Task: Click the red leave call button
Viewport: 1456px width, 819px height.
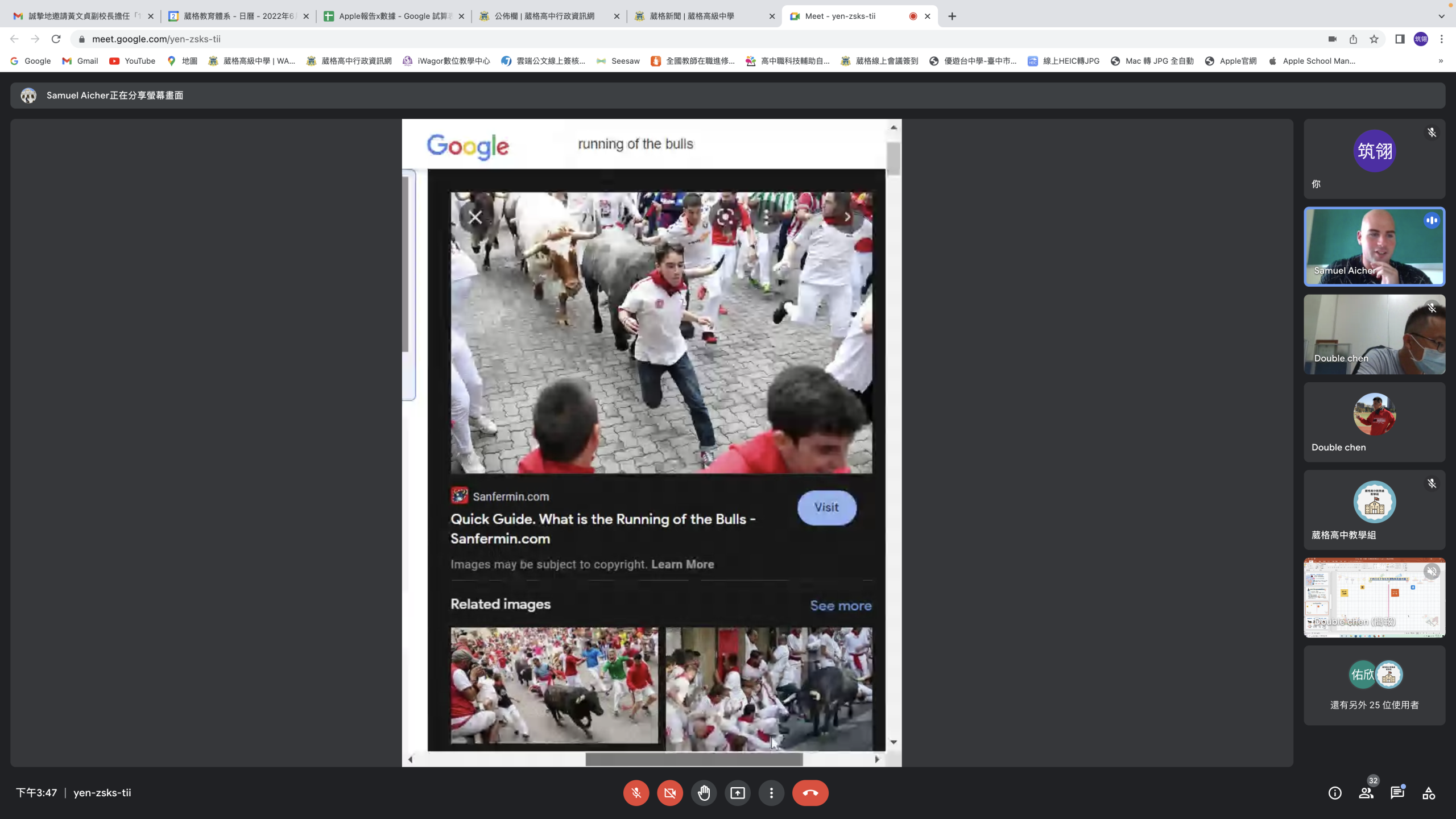Action: pos(810,793)
